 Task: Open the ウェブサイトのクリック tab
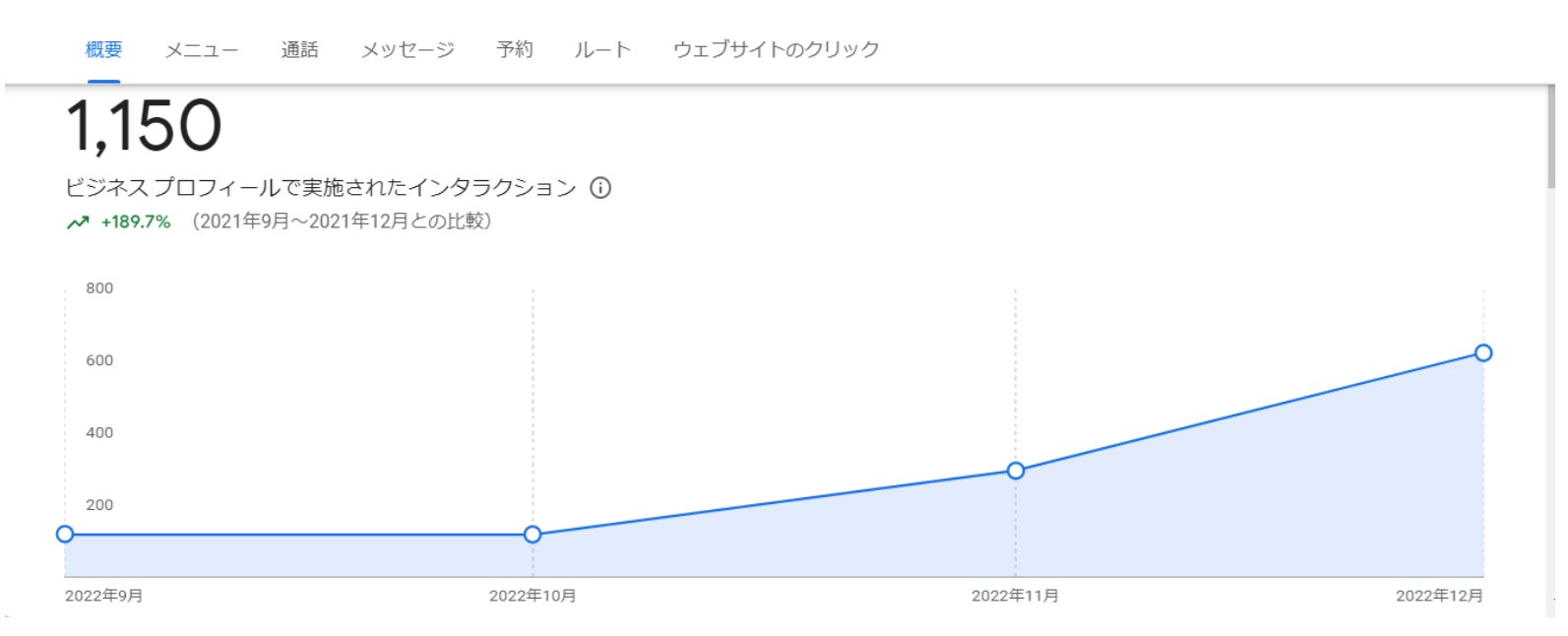point(776,49)
